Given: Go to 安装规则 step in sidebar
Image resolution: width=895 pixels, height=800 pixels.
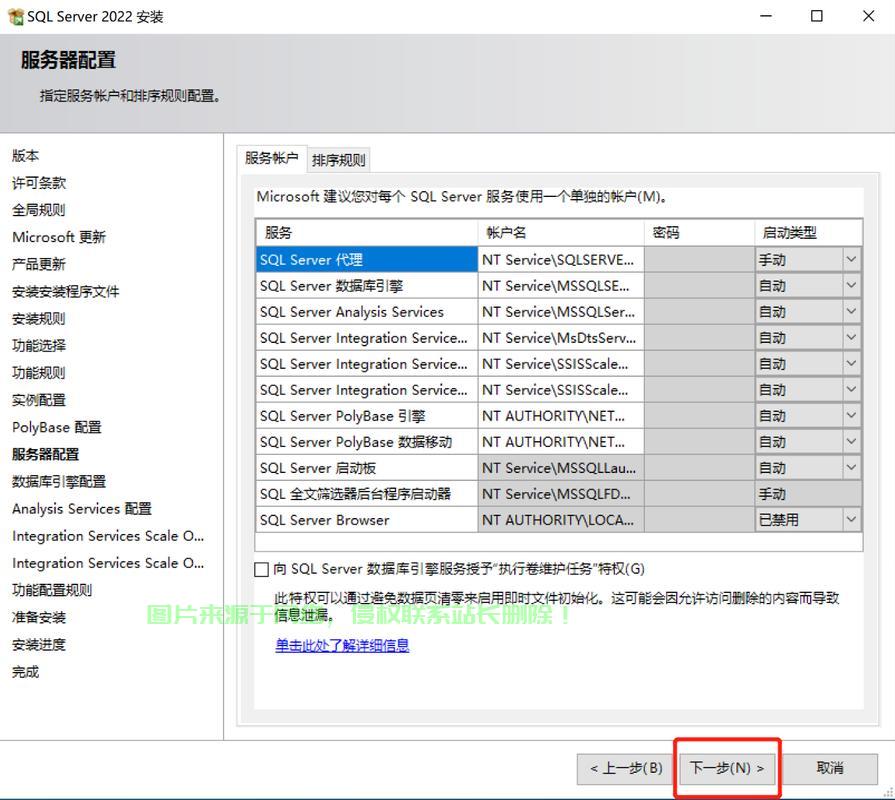Looking at the screenshot, I should click(39, 318).
